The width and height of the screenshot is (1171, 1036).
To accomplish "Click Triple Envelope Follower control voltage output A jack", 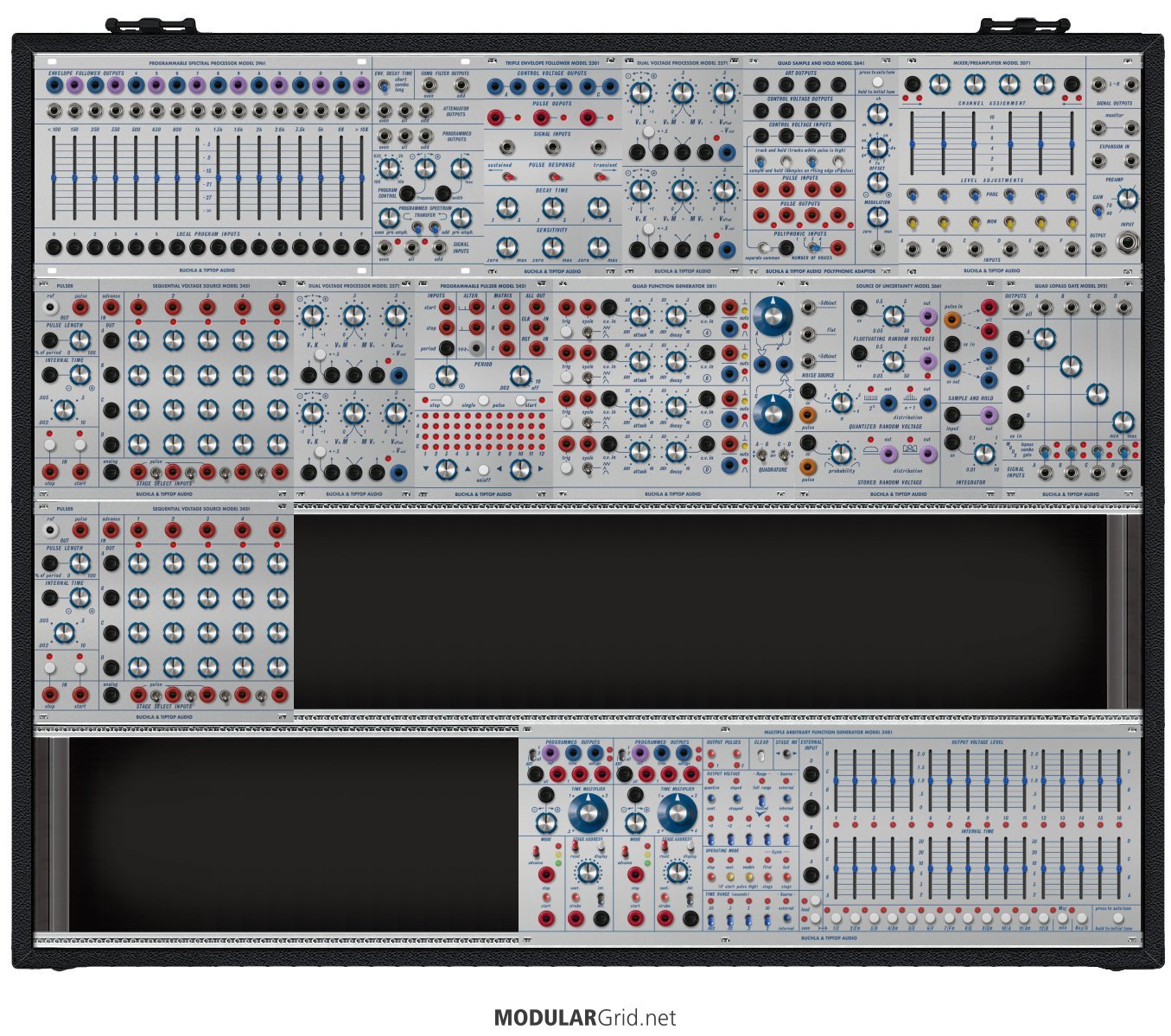I will coord(495,86).
